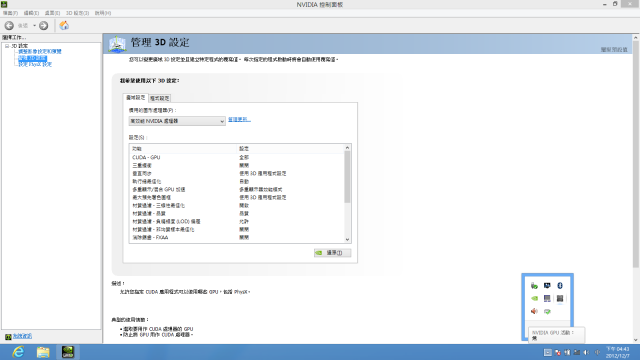Open File Explorer from the taskbar

[43, 352]
